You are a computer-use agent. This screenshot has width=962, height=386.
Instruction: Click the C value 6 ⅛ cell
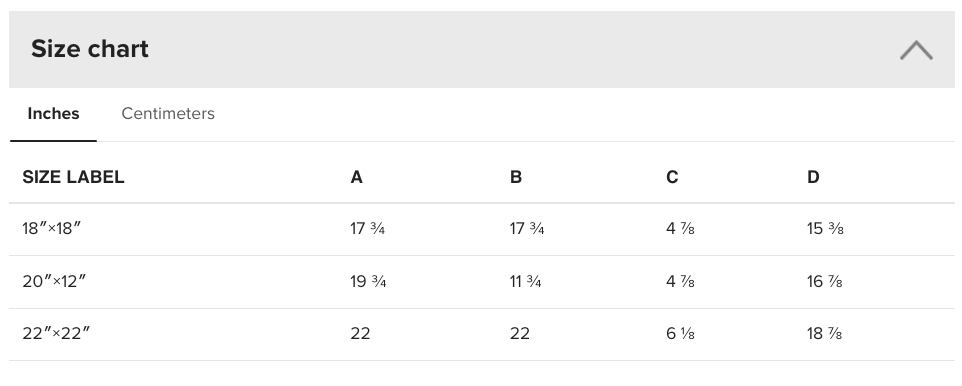680,333
